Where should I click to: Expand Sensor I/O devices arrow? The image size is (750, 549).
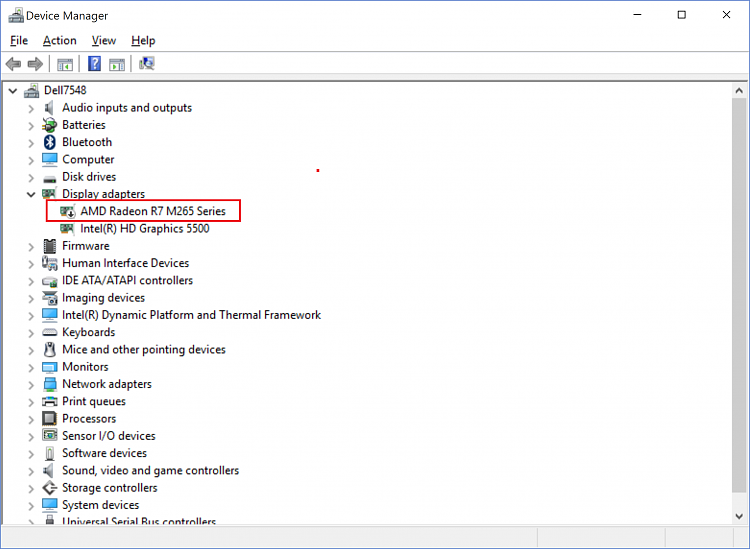coord(31,437)
